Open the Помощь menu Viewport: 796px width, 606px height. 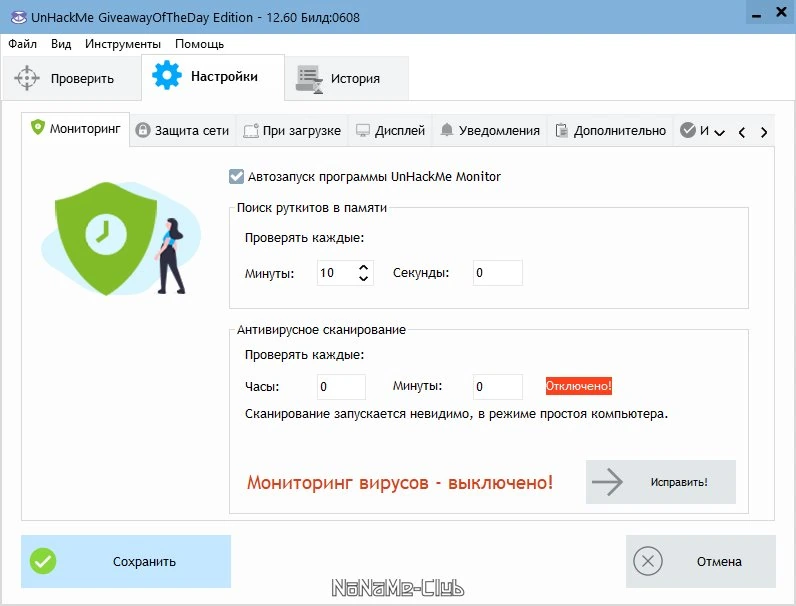coord(200,44)
